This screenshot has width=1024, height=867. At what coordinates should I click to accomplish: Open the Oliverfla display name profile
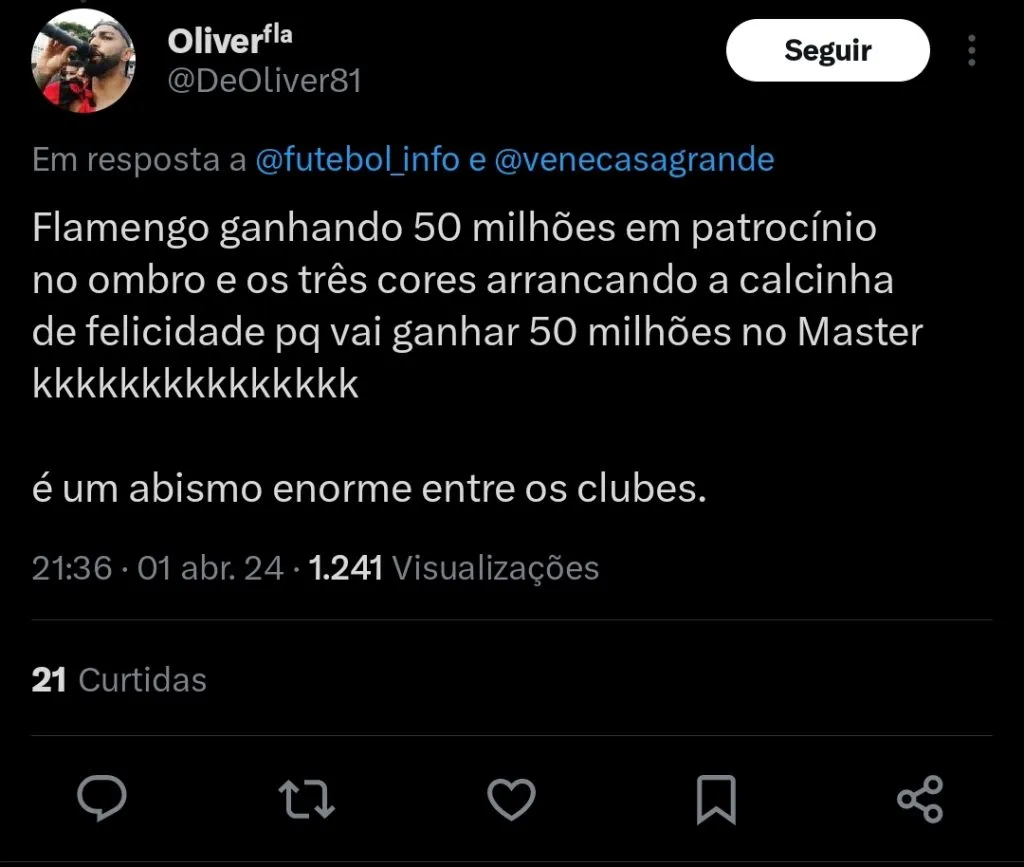click(230, 40)
